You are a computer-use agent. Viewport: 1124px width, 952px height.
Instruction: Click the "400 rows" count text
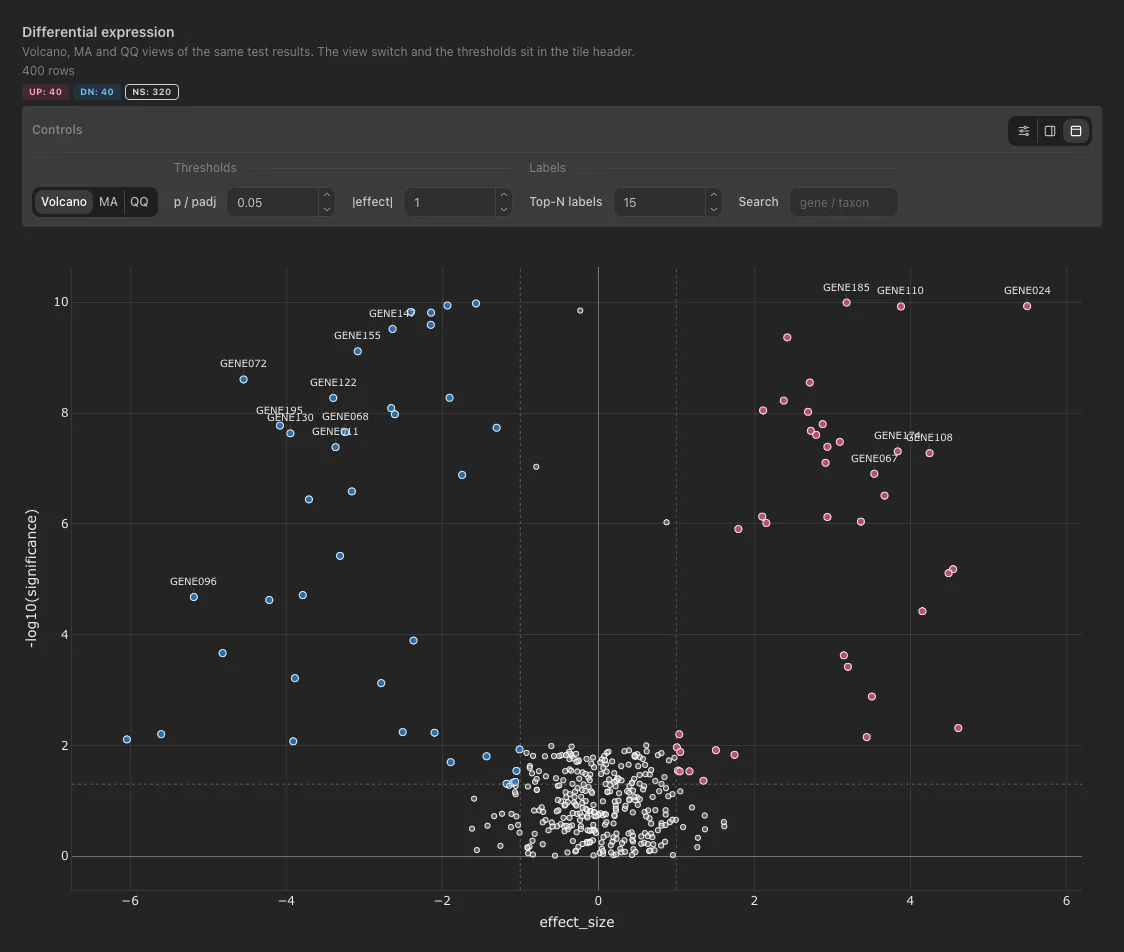pyautogui.click(x=48, y=71)
